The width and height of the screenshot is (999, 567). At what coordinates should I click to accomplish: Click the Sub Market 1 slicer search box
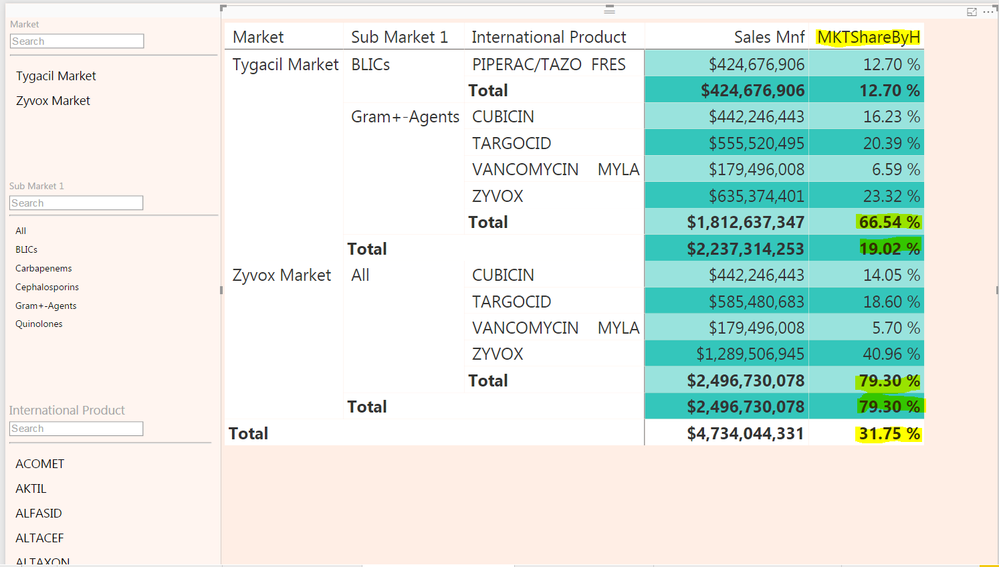click(x=76, y=203)
